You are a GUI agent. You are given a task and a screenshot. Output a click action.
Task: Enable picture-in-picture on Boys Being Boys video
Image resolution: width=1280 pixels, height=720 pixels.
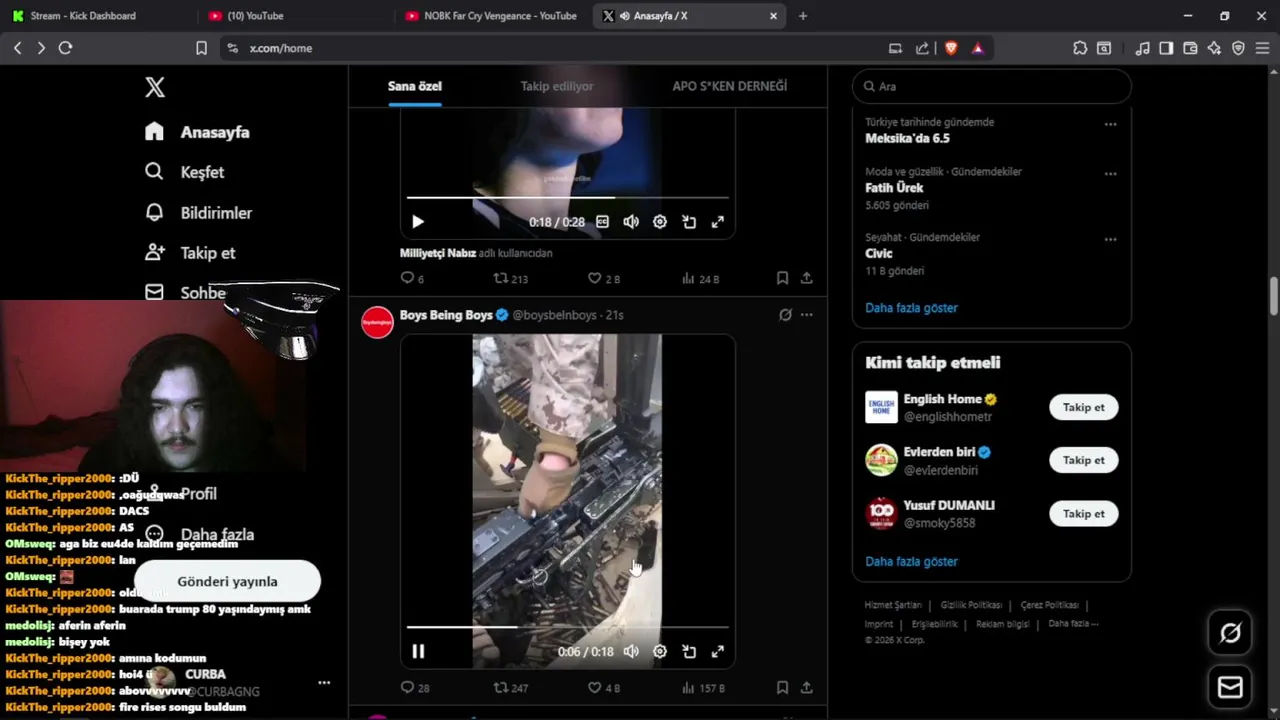click(689, 651)
